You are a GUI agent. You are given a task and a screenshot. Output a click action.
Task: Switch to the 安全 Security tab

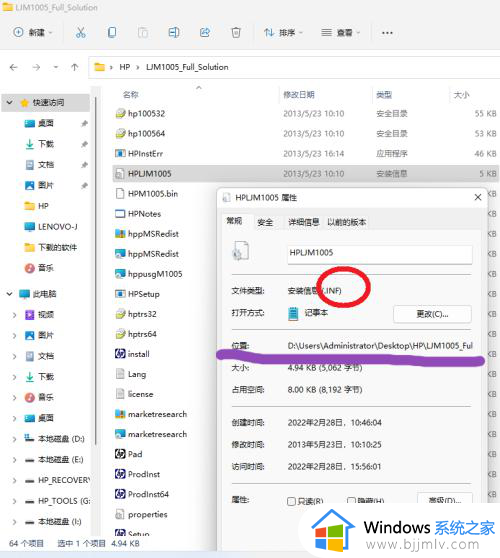(x=265, y=222)
